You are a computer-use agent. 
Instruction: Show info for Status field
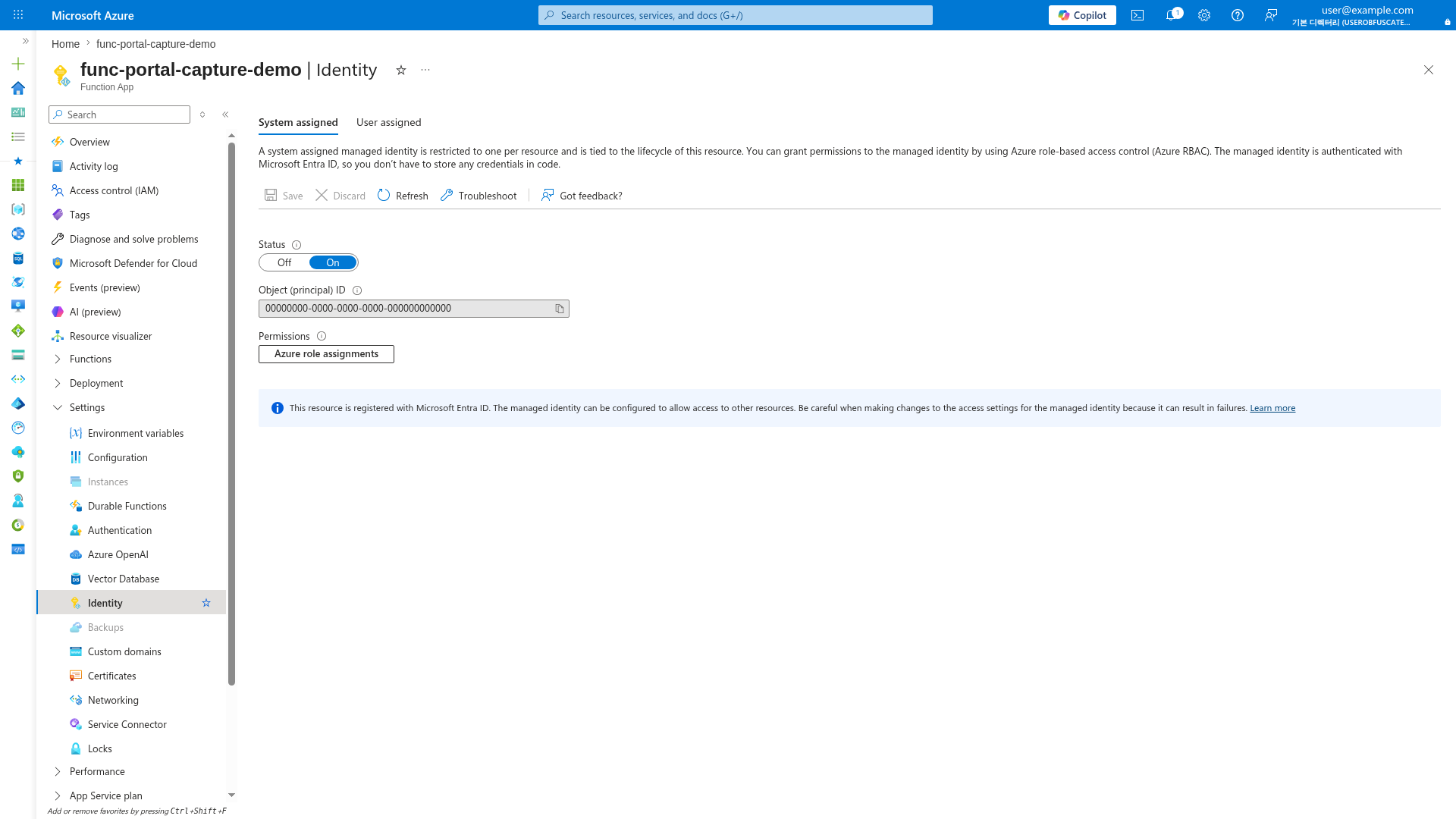tap(297, 245)
